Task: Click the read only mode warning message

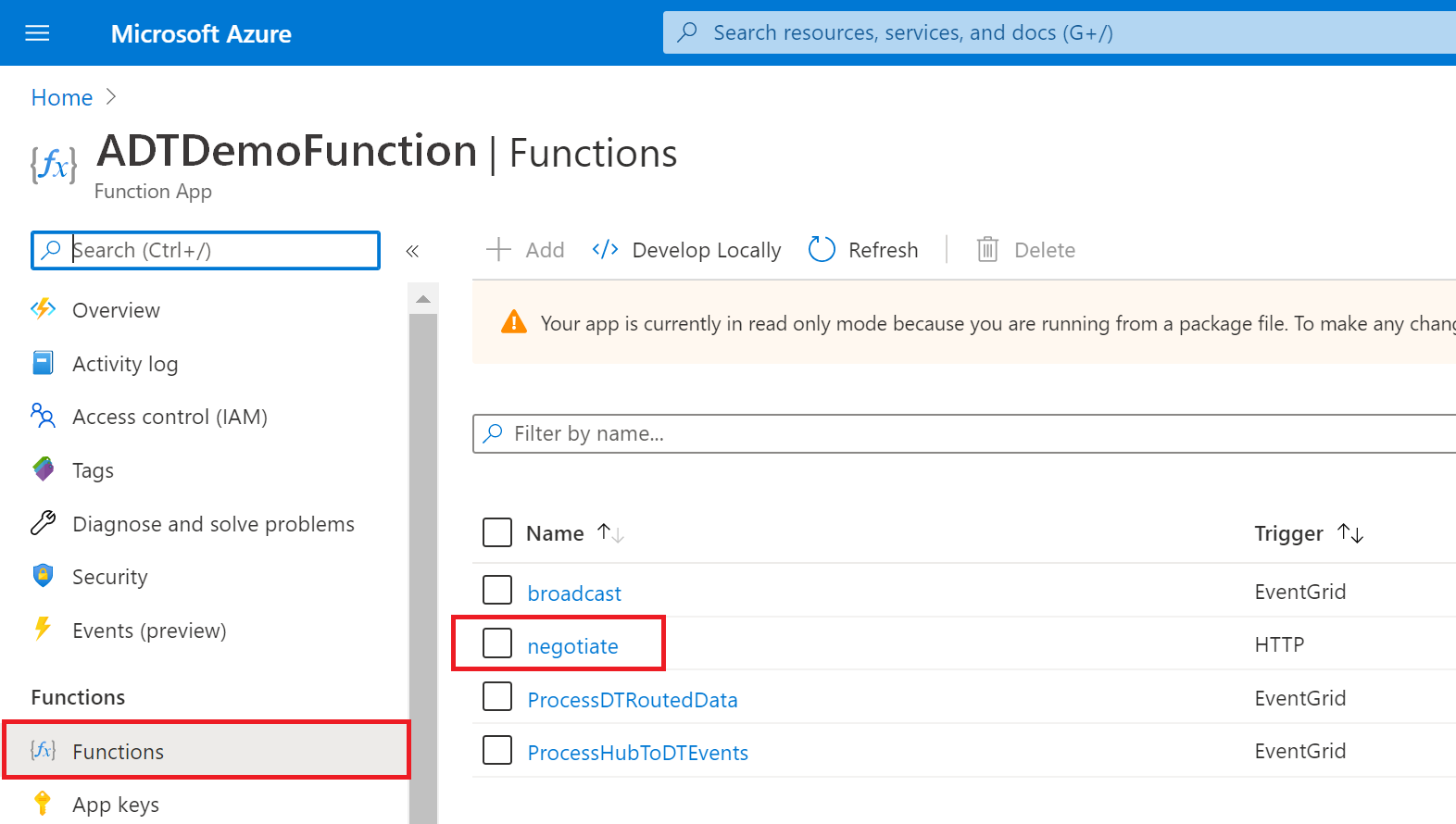Action: coord(998,323)
